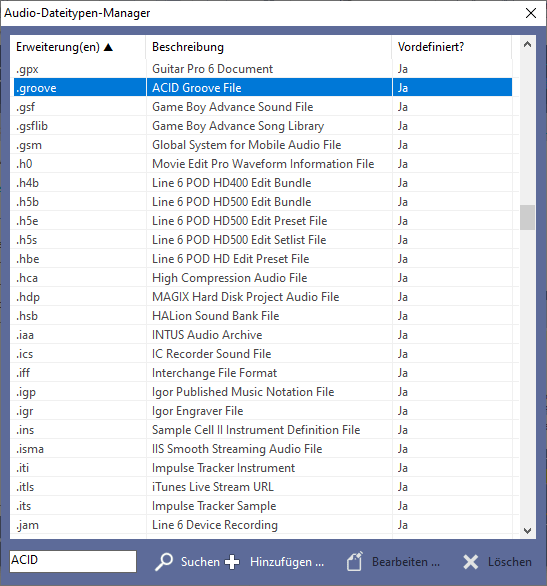Close the Audio-Dateitypen-Manager dialog
Viewport: 547px width, 586px height.
coord(531,13)
